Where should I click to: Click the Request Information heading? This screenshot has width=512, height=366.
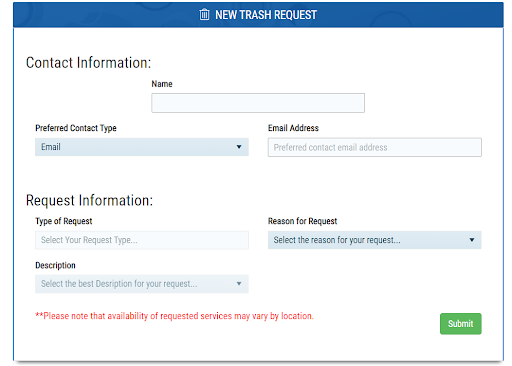click(x=89, y=200)
